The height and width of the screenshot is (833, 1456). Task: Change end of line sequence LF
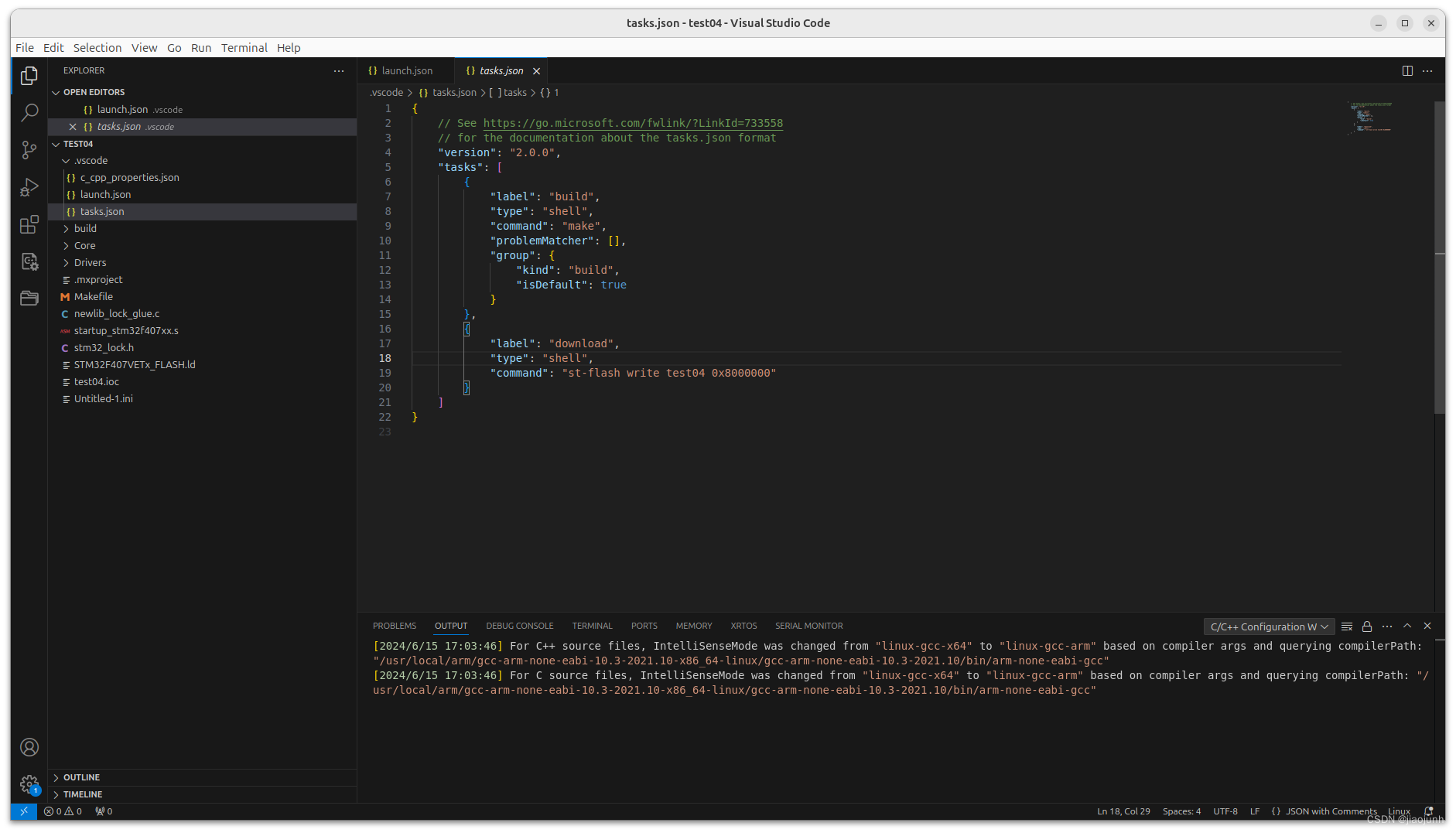[1255, 811]
